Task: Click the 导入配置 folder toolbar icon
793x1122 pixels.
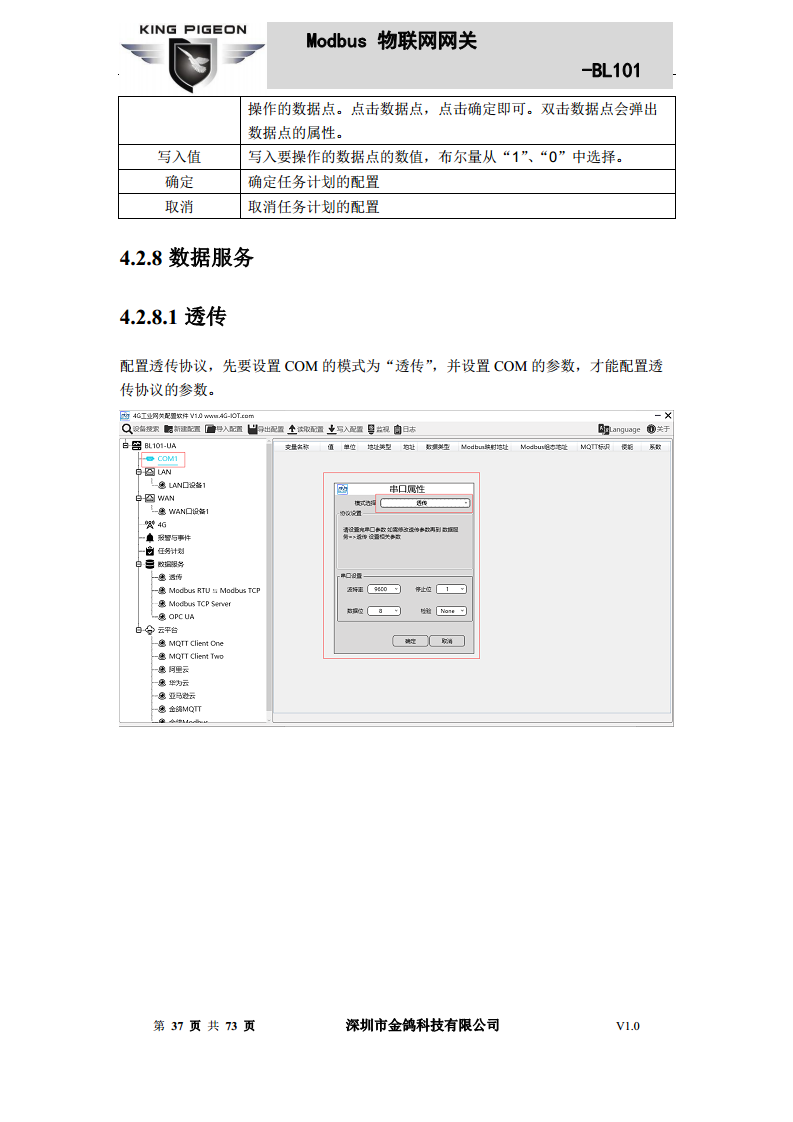Action: coord(210,429)
